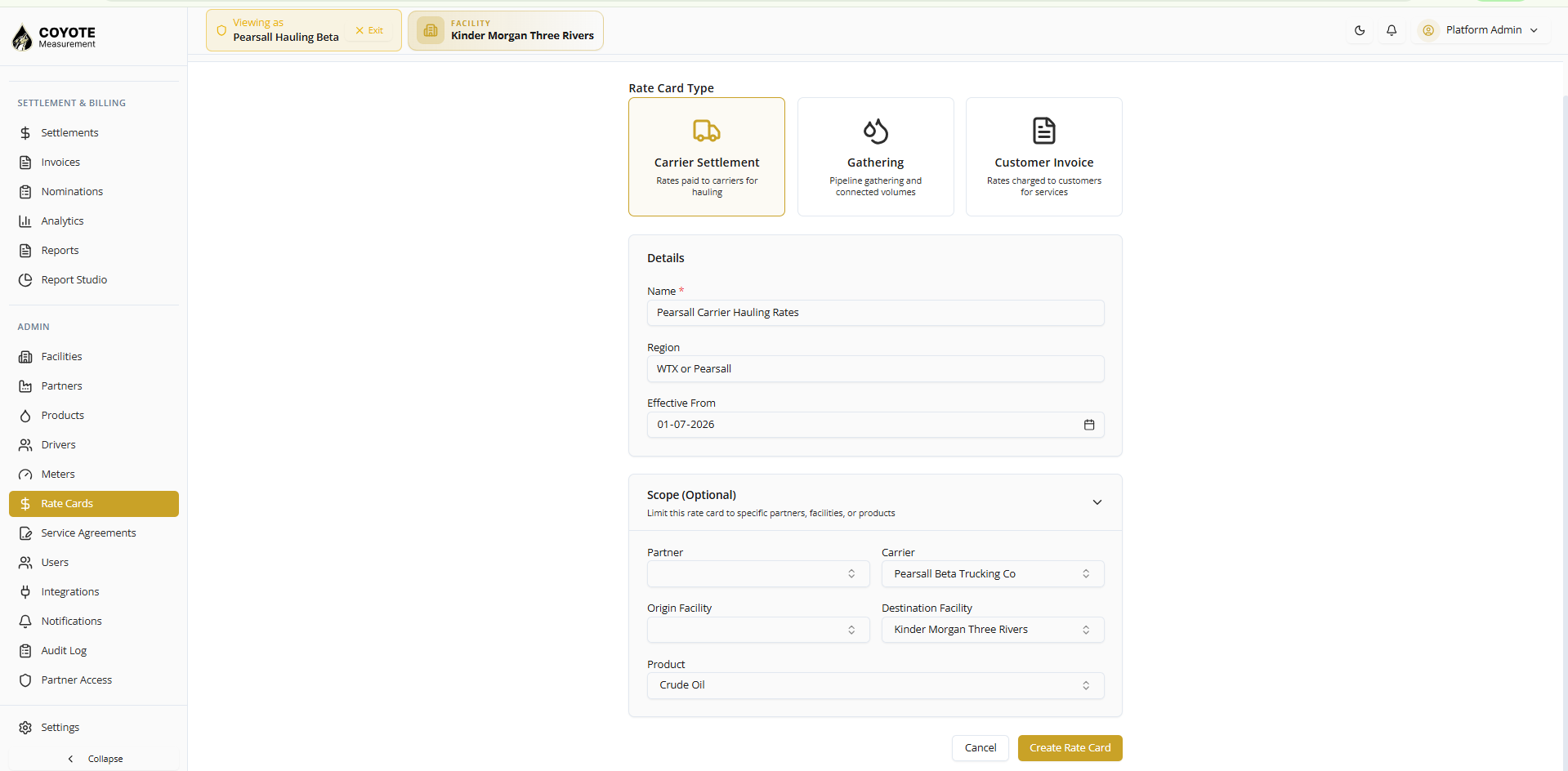Click the Facility building icon in header
Screen dimensions: 1568x771
click(x=431, y=30)
